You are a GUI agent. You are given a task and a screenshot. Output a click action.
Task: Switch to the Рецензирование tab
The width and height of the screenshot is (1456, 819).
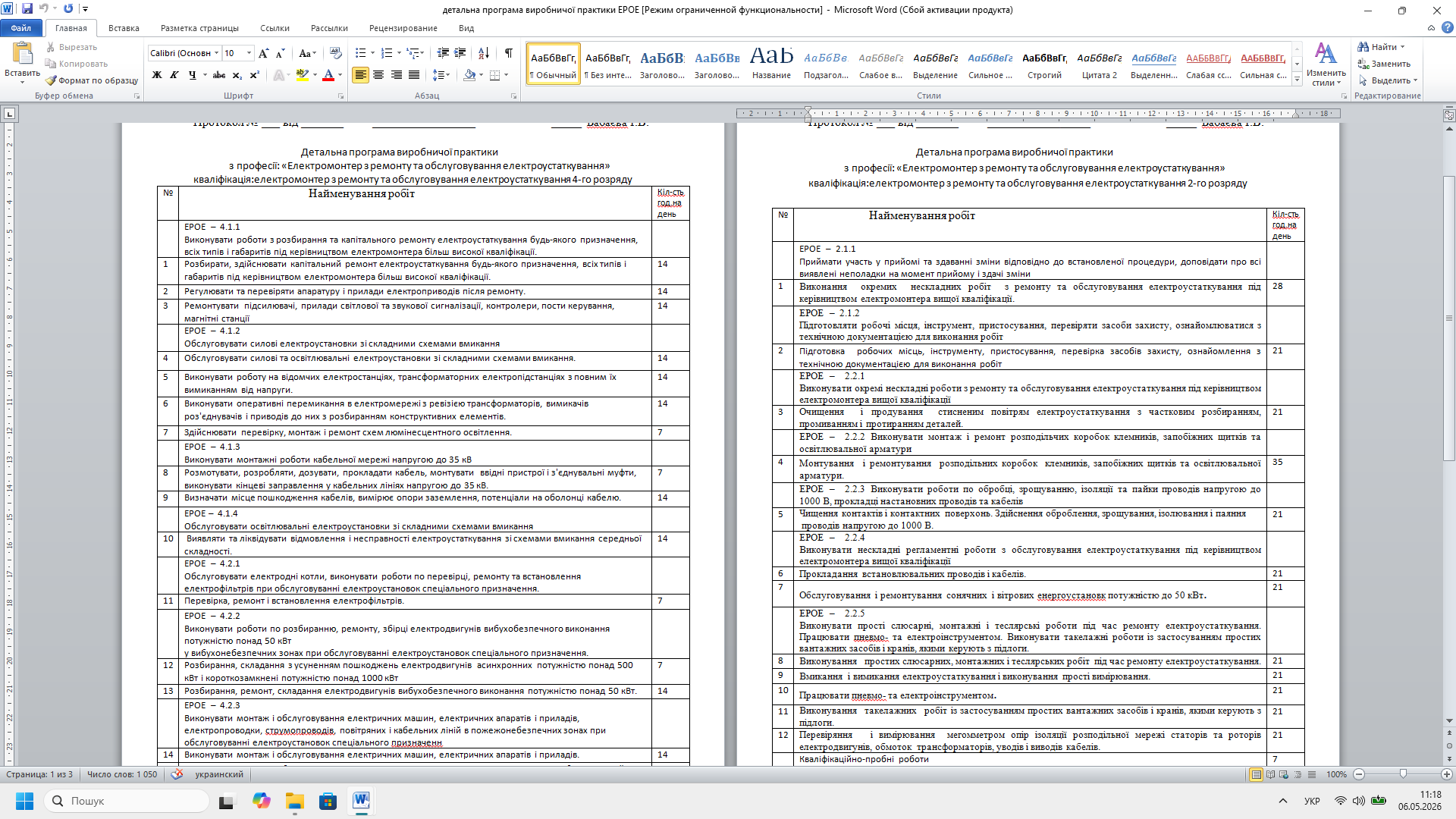(403, 28)
